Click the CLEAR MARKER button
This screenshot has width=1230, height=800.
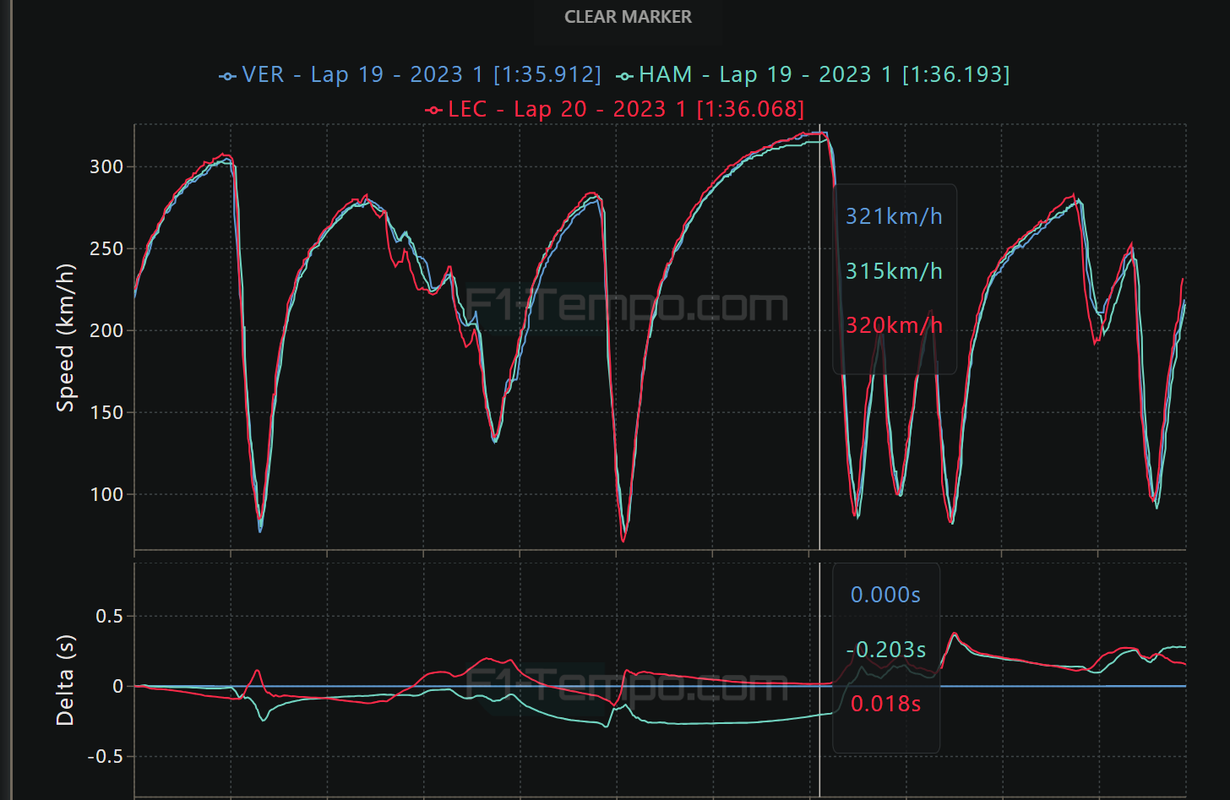628,17
